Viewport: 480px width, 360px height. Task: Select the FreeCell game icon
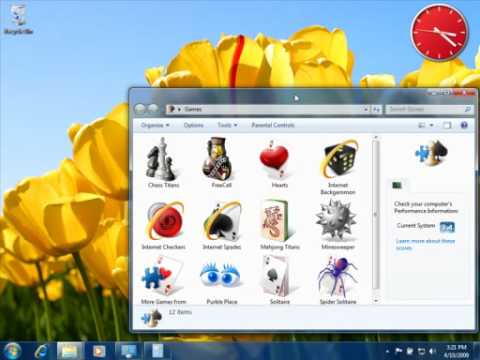(x=217, y=158)
